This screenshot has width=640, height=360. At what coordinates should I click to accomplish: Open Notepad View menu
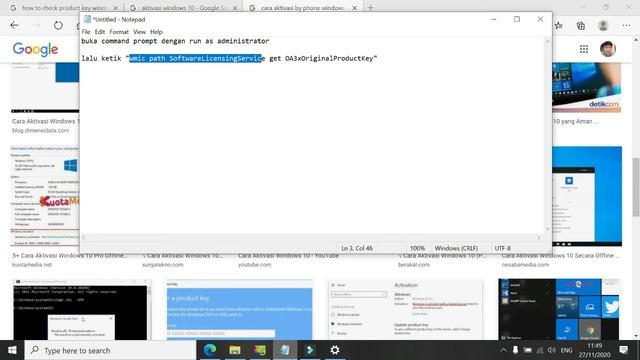coord(139,31)
